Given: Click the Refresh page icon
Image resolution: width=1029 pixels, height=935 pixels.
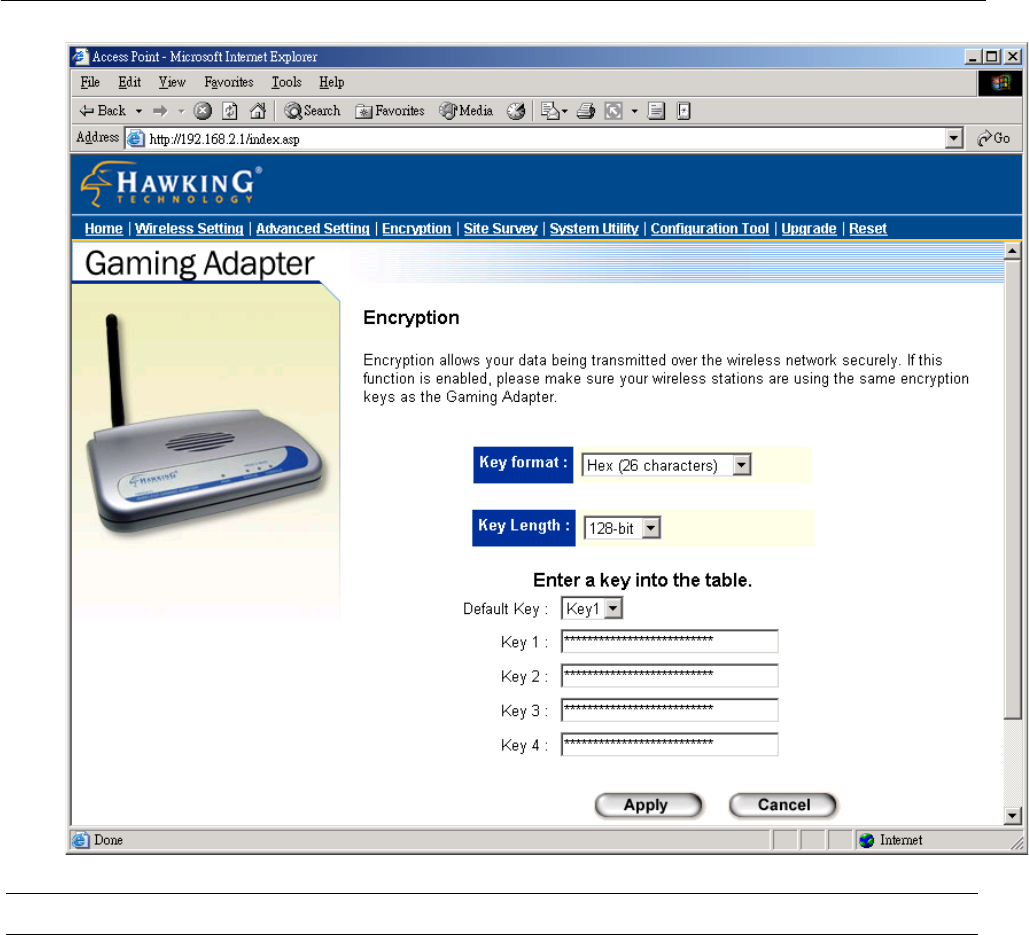Looking at the screenshot, I should [230, 111].
